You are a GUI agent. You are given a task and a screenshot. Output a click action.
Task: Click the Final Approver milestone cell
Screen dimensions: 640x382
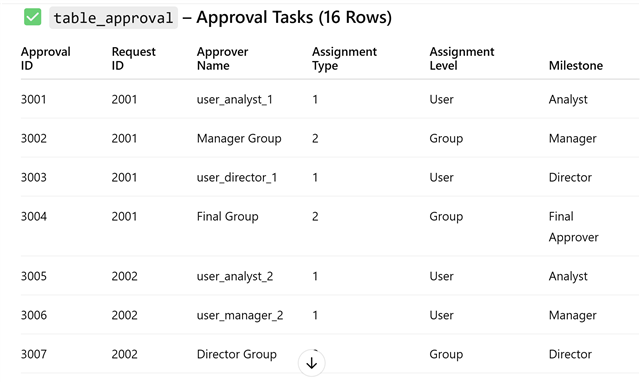click(x=573, y=227)
